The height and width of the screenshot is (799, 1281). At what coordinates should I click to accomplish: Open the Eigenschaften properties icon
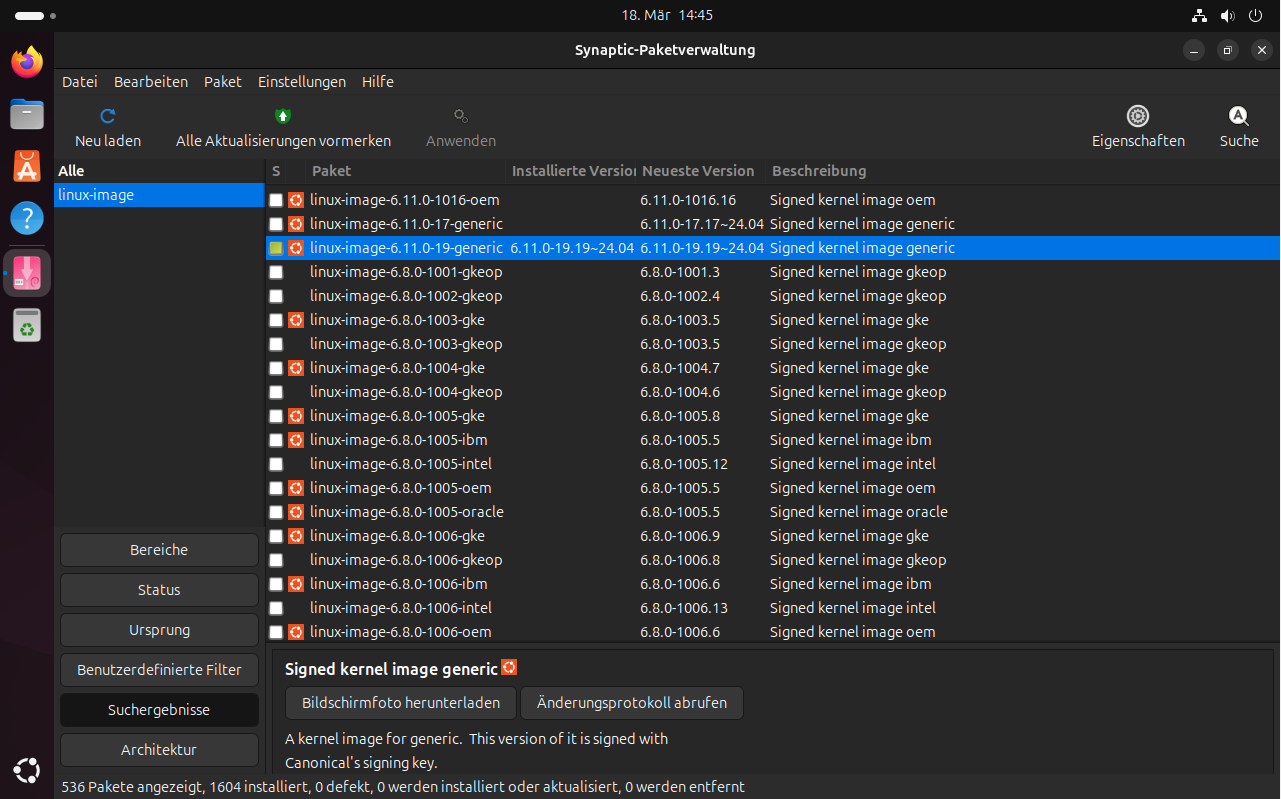tap(1138, 116)
